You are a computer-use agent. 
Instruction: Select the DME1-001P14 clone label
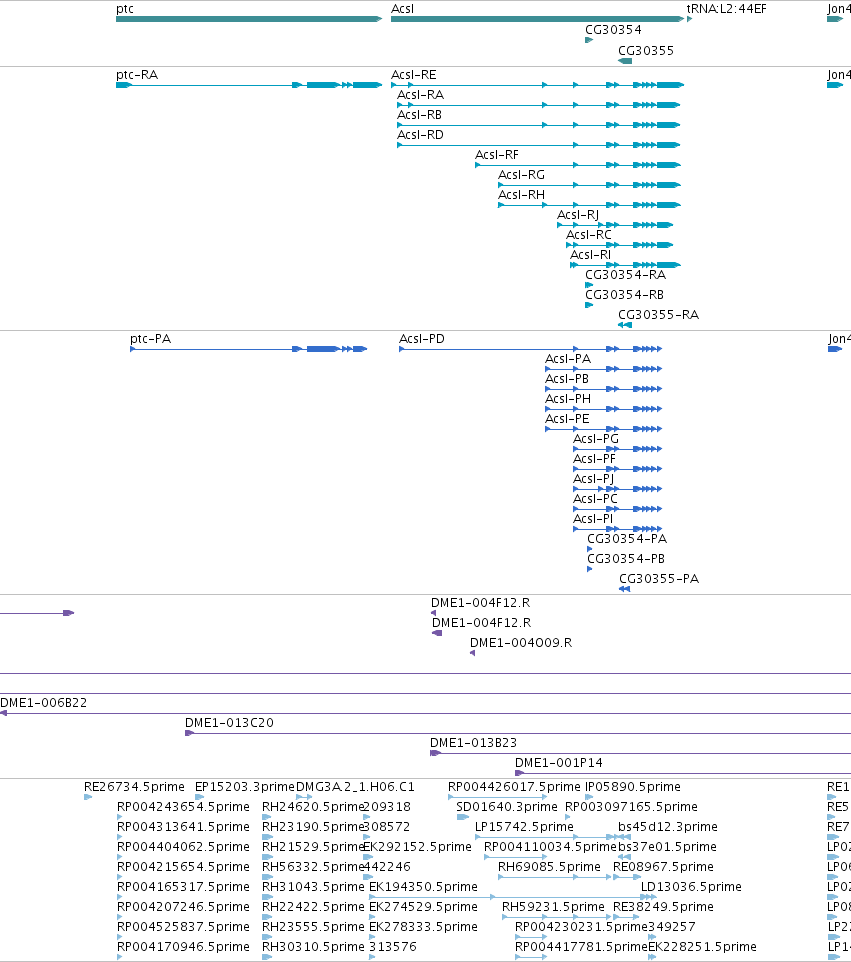[559, 763]
